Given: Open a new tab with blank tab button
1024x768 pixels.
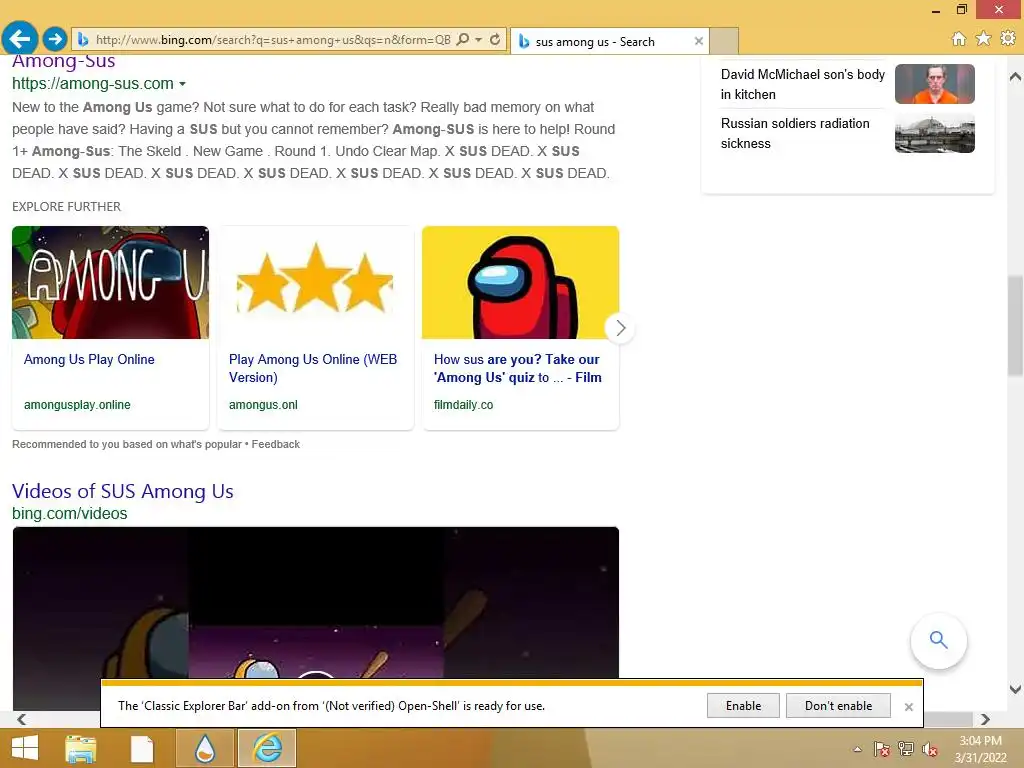Looking at the screenshot, I should 724,41.
